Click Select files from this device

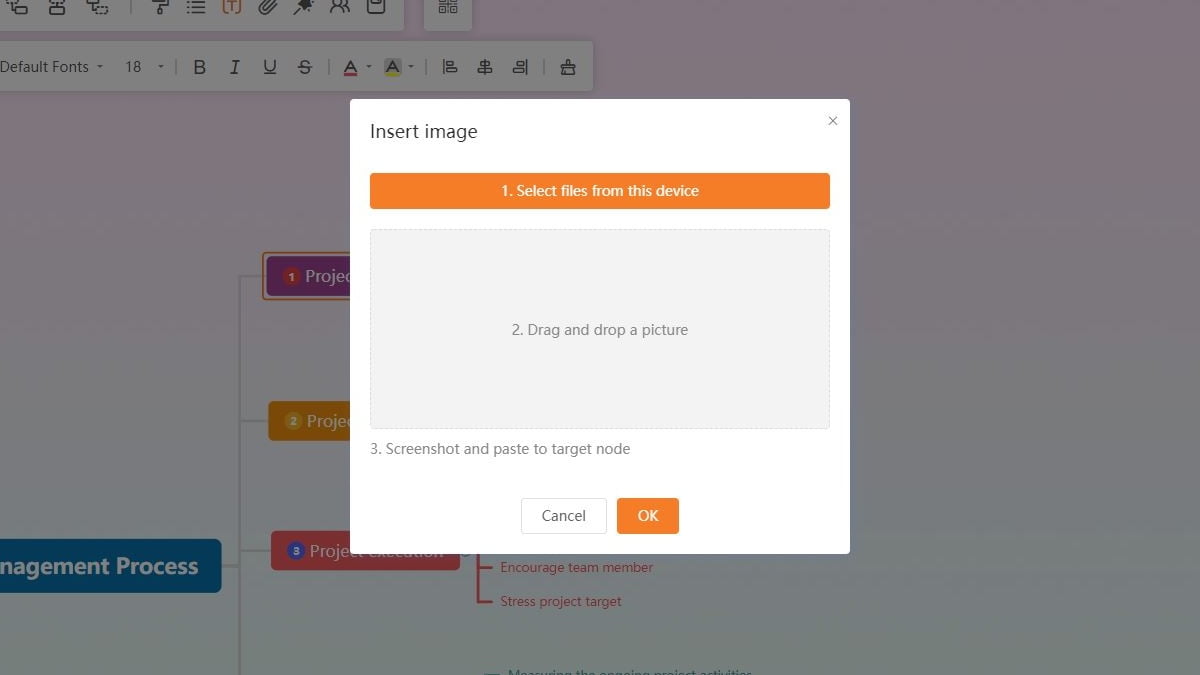click(600, 191)
